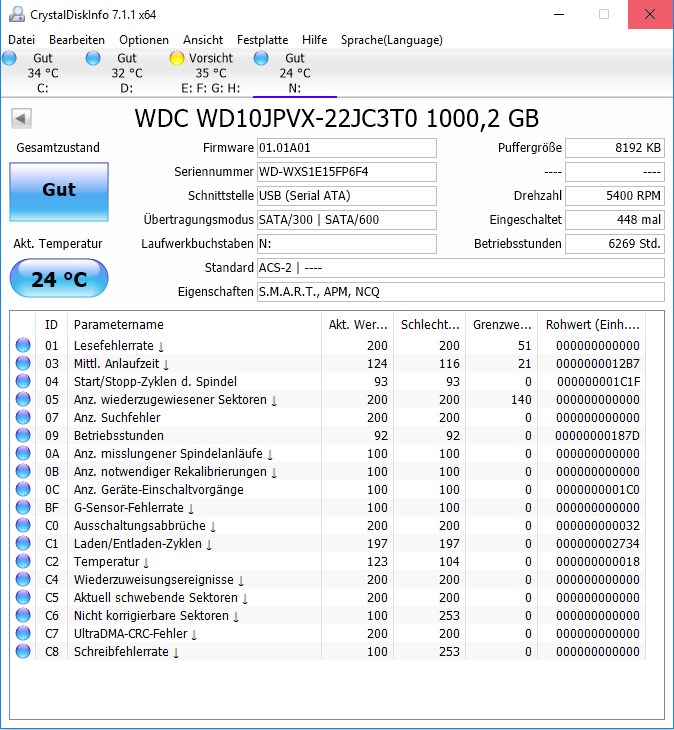
Task: Click status icon for Start/Stopp-Zyklen d. Spindel
Action: pos(23,381)
